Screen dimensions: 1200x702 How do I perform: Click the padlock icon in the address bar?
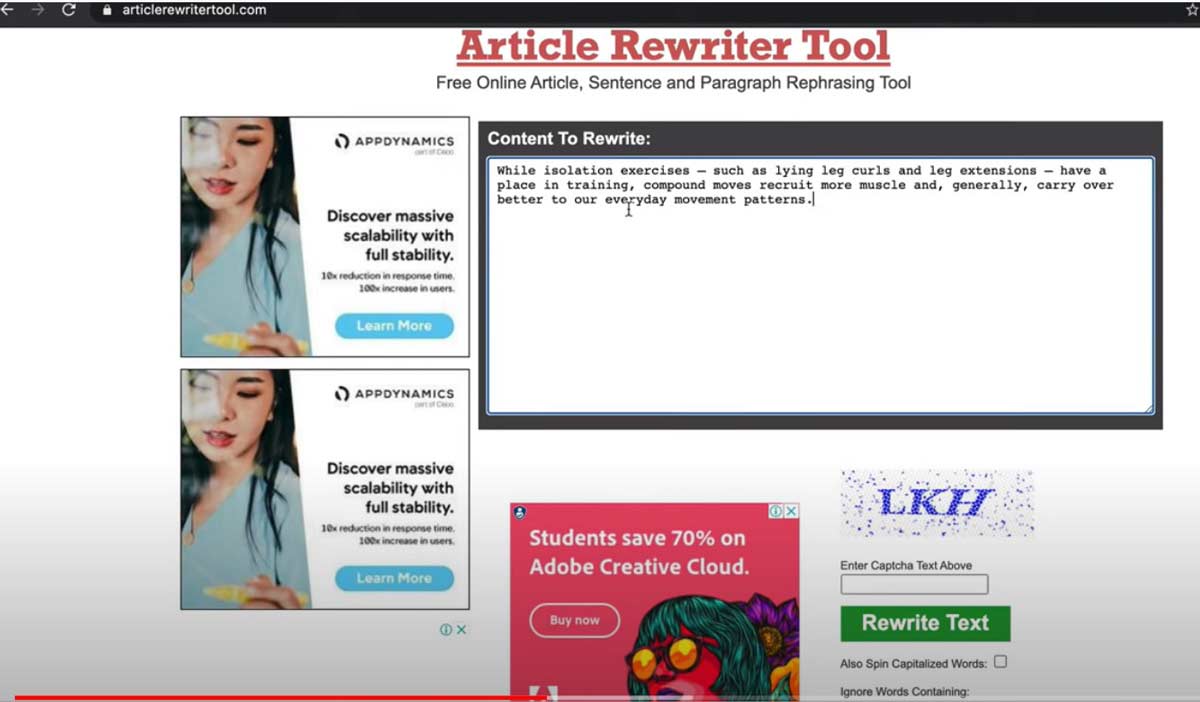(108, 10)
